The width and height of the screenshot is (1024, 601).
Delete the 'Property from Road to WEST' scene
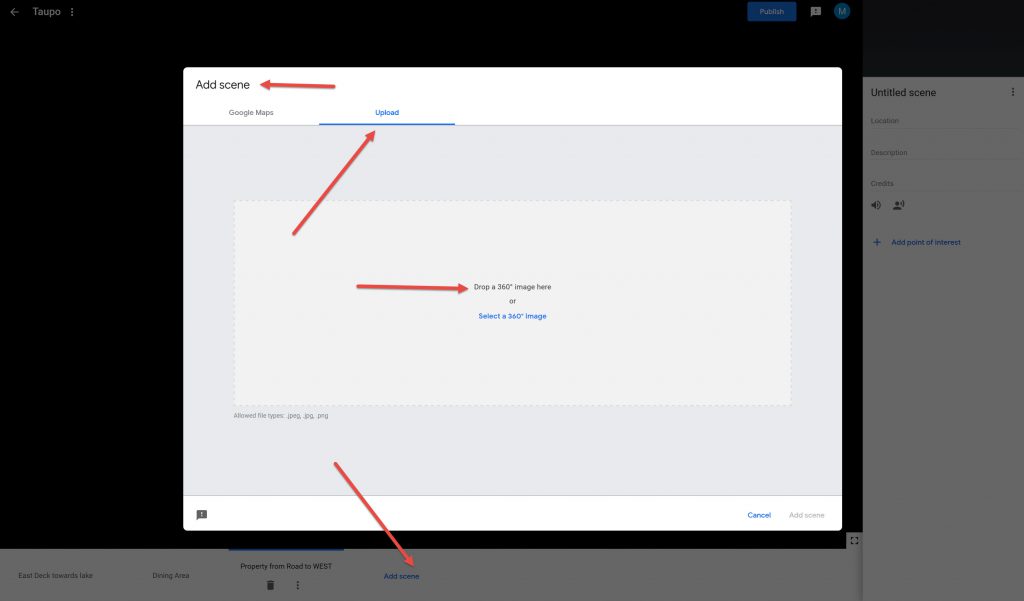pyautogui.click(x=270, y=585)
